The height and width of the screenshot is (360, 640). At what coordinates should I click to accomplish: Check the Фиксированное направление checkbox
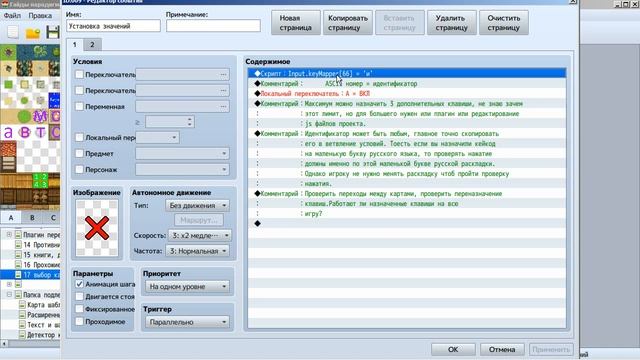pyautogui.click(x=79, y=309)
